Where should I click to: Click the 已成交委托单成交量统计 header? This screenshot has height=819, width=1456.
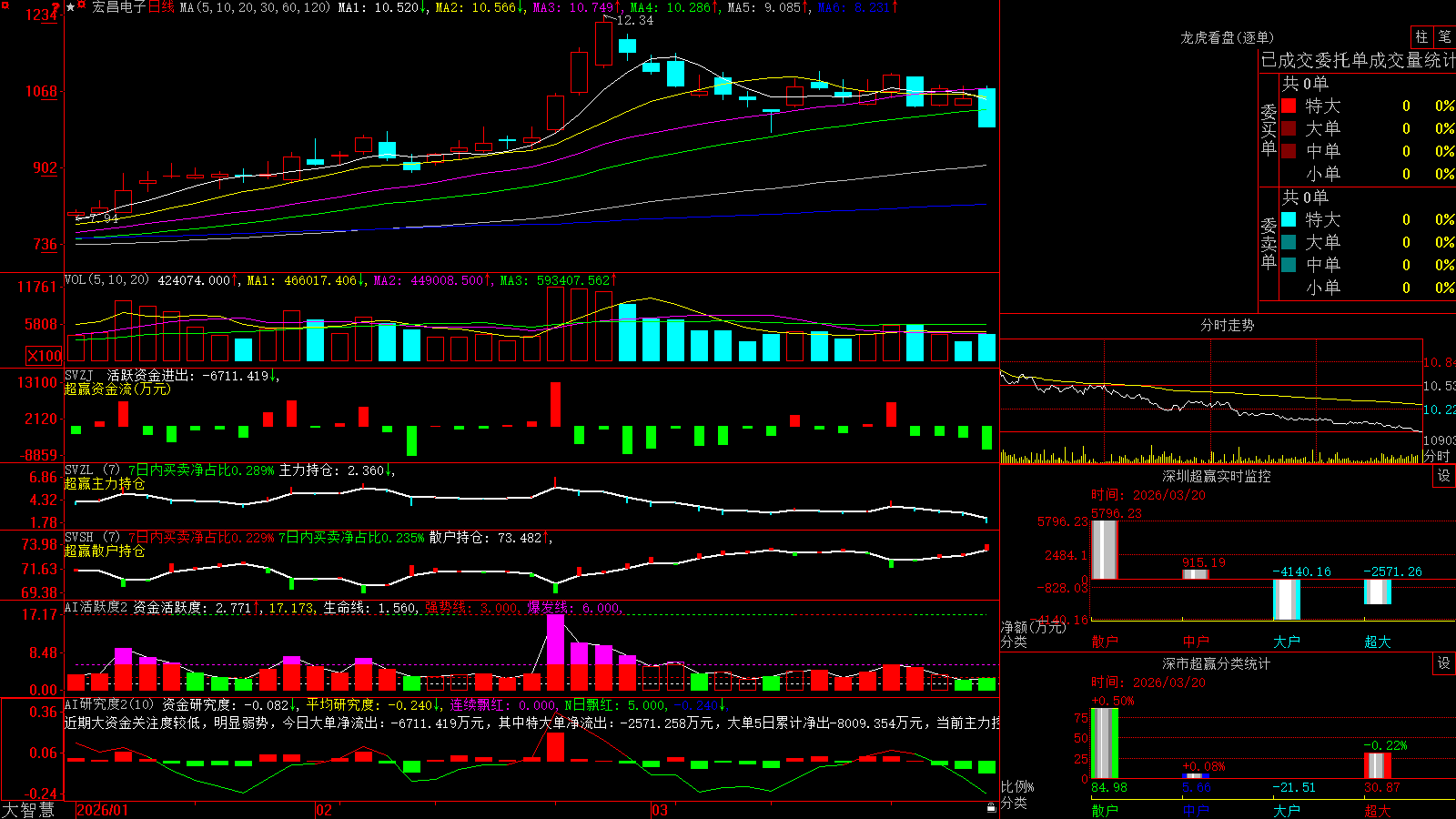coord(1358,60)
